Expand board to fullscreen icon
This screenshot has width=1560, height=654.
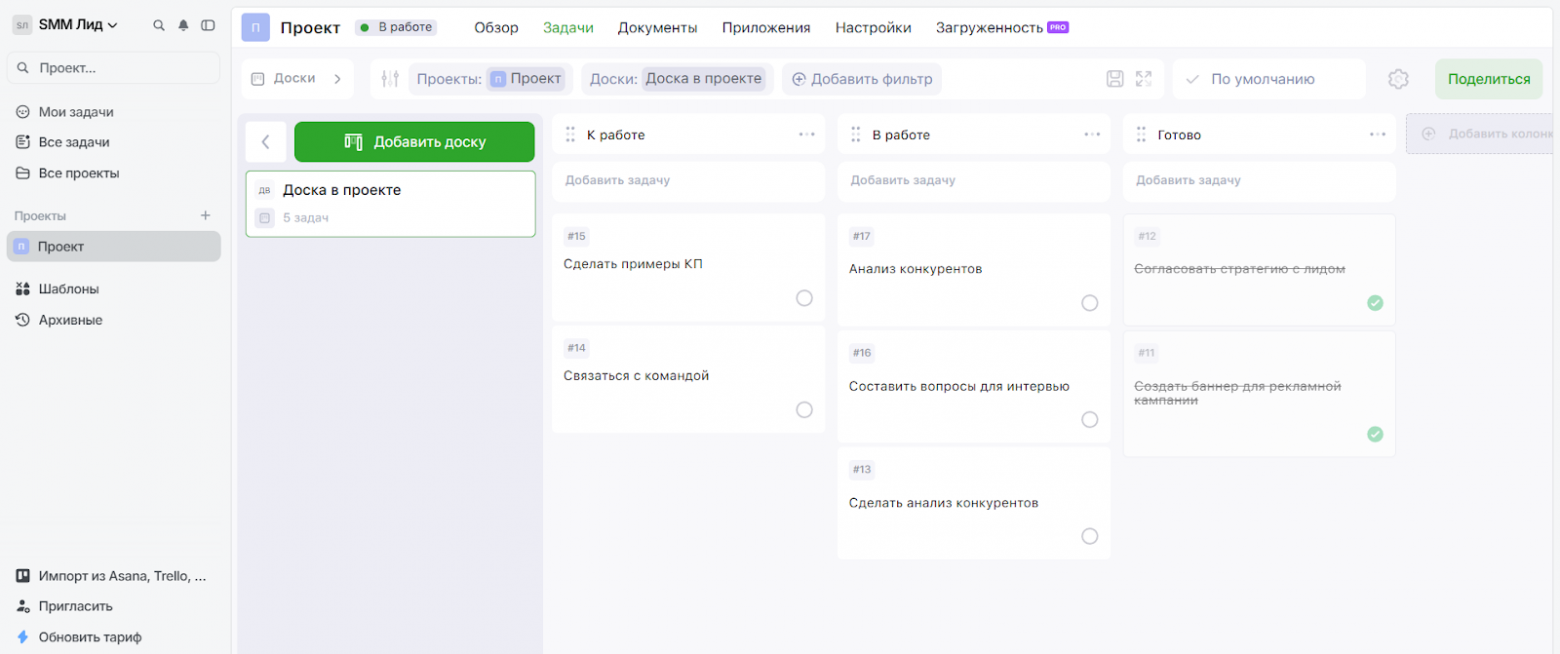tap(1144, 79)
